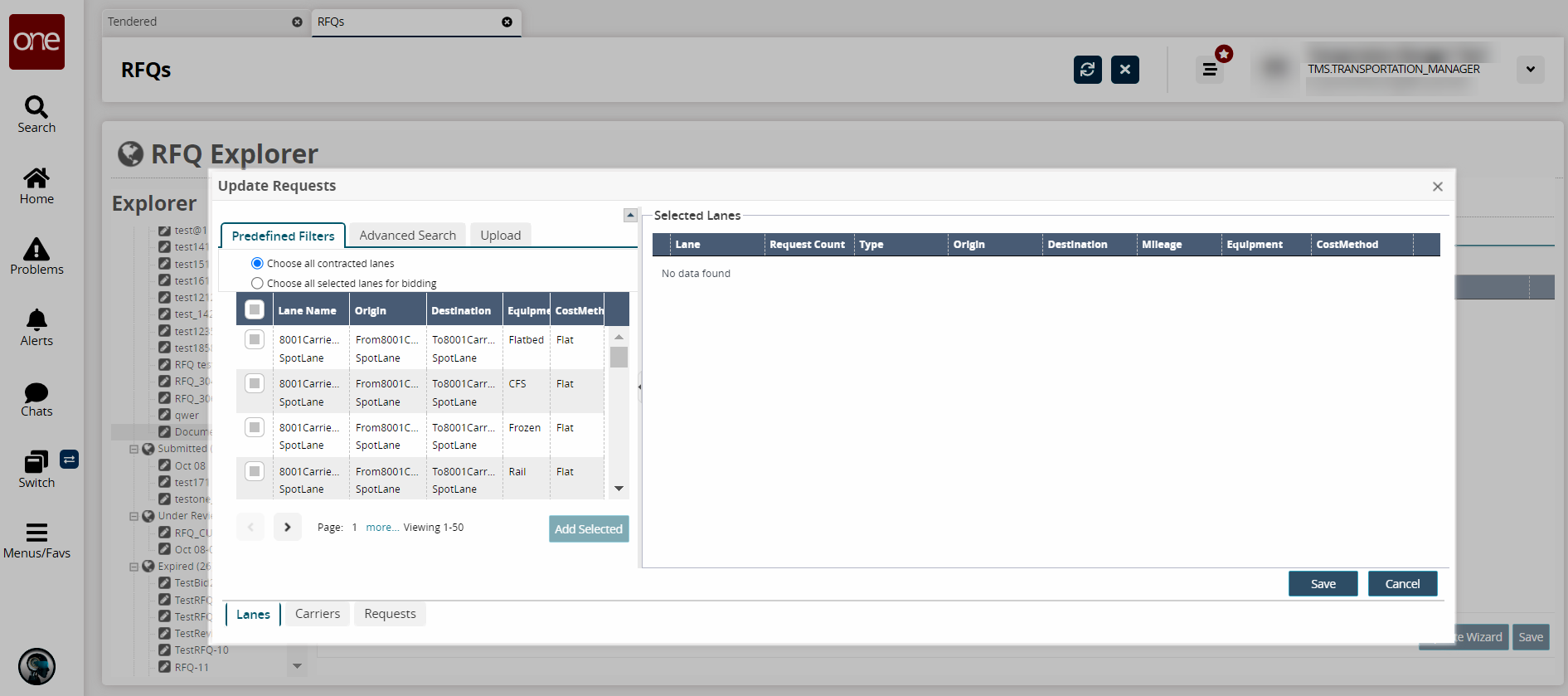The image size is (1568, 696).
Task: Switch to the Tendered page tab
Action: [x=205, y=22]
